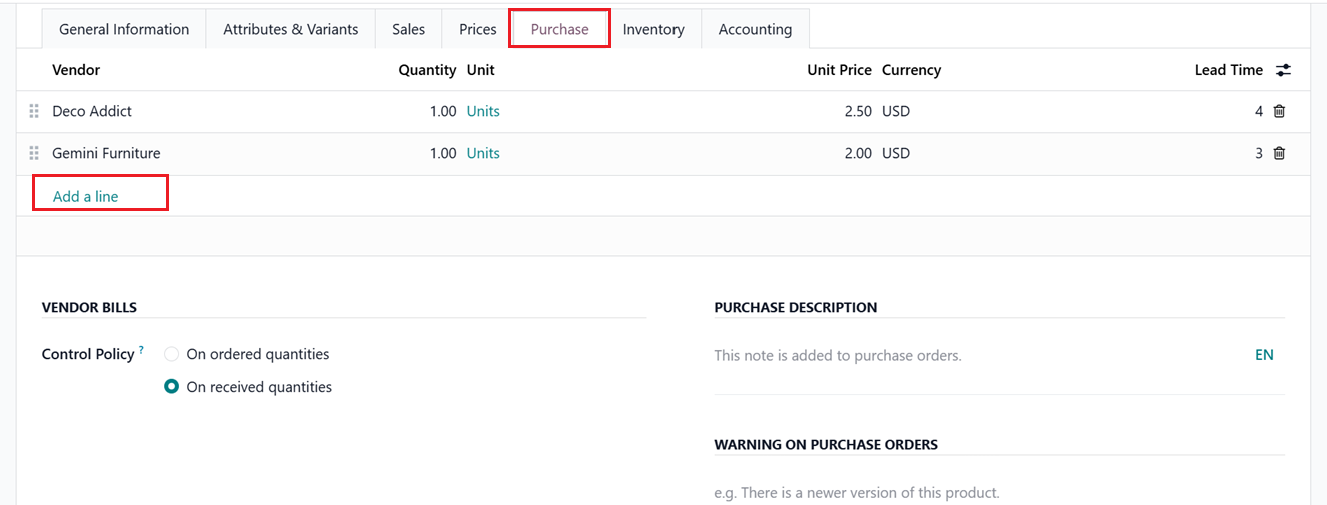This screenshot has height=505, width=1327.
Task: Switch to Attributes & Variants tab
Action: (x=290, y=29)
